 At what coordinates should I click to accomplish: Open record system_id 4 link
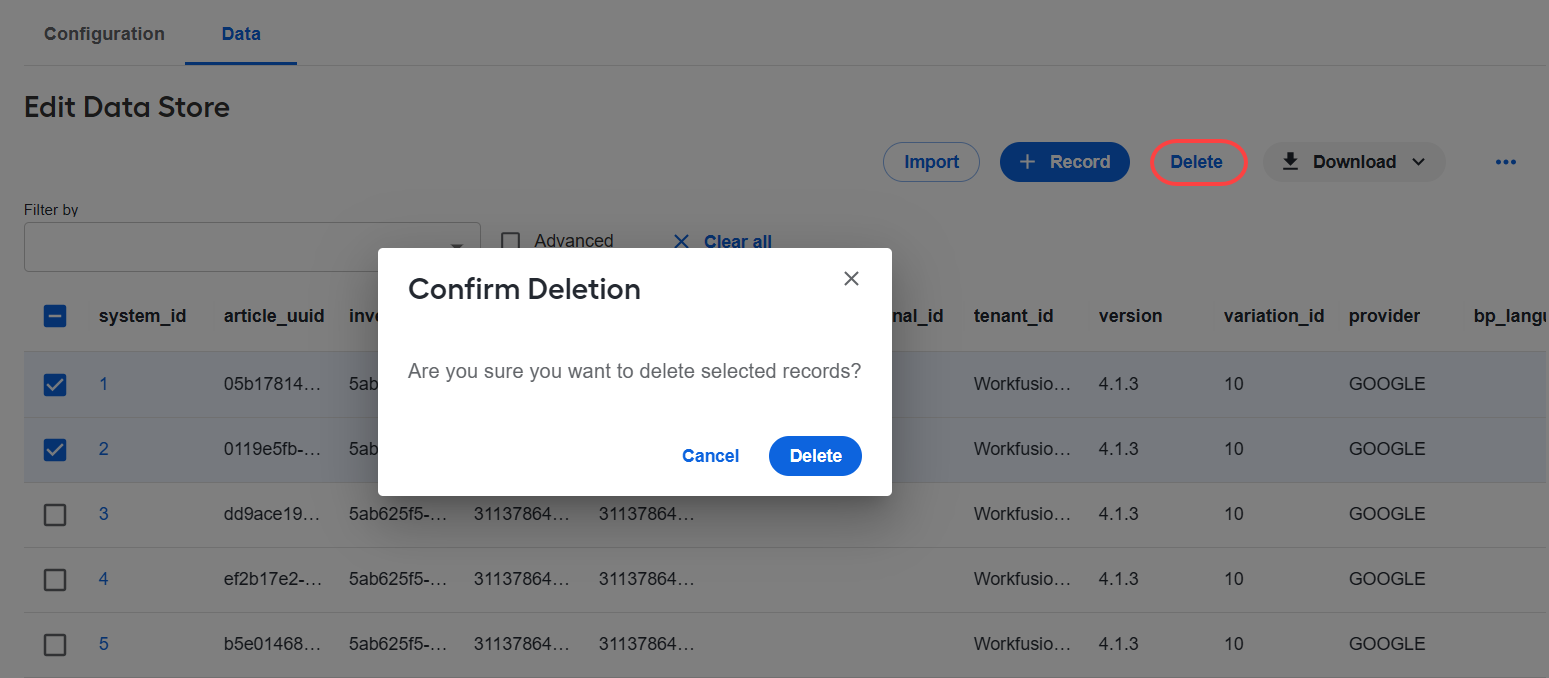(103, 579)
